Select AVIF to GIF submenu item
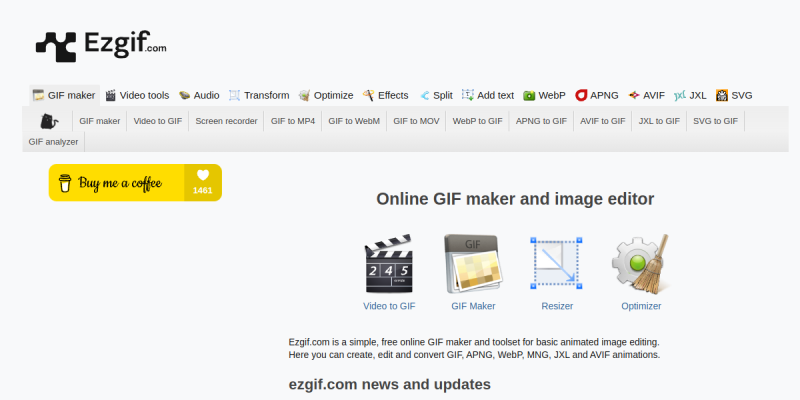 tap(603, 121)
